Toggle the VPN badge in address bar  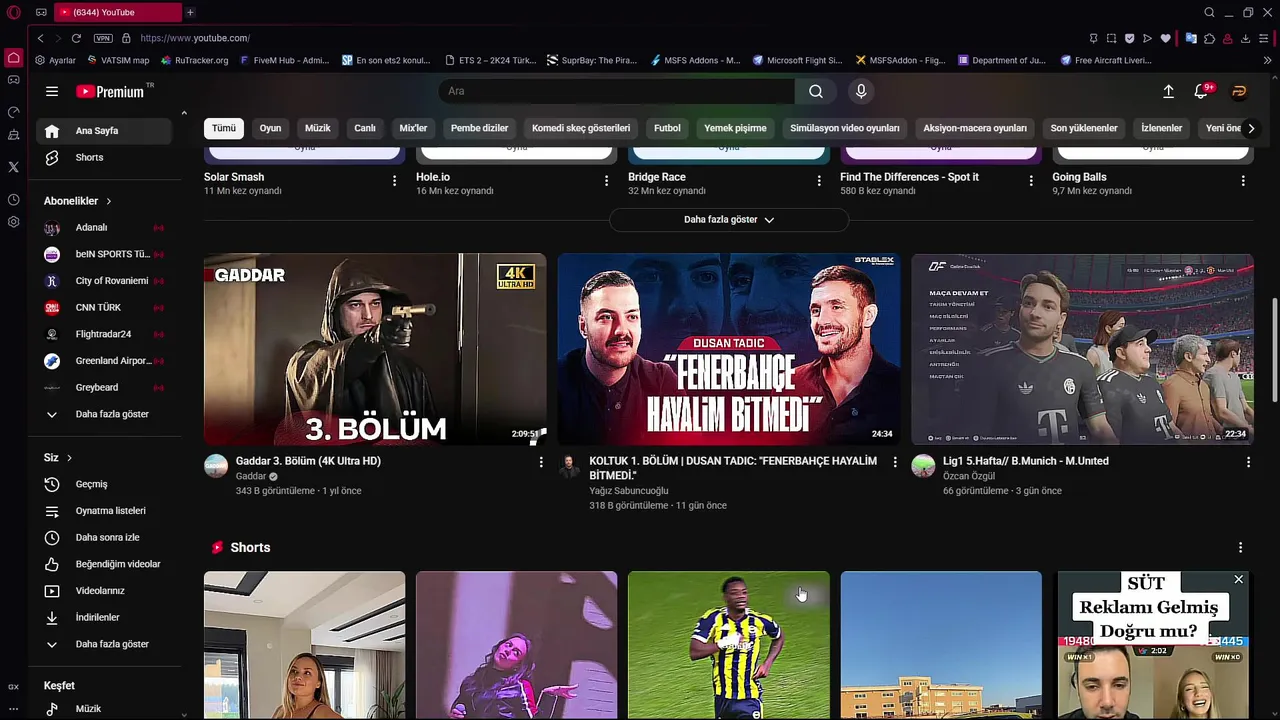pos(103,38)
